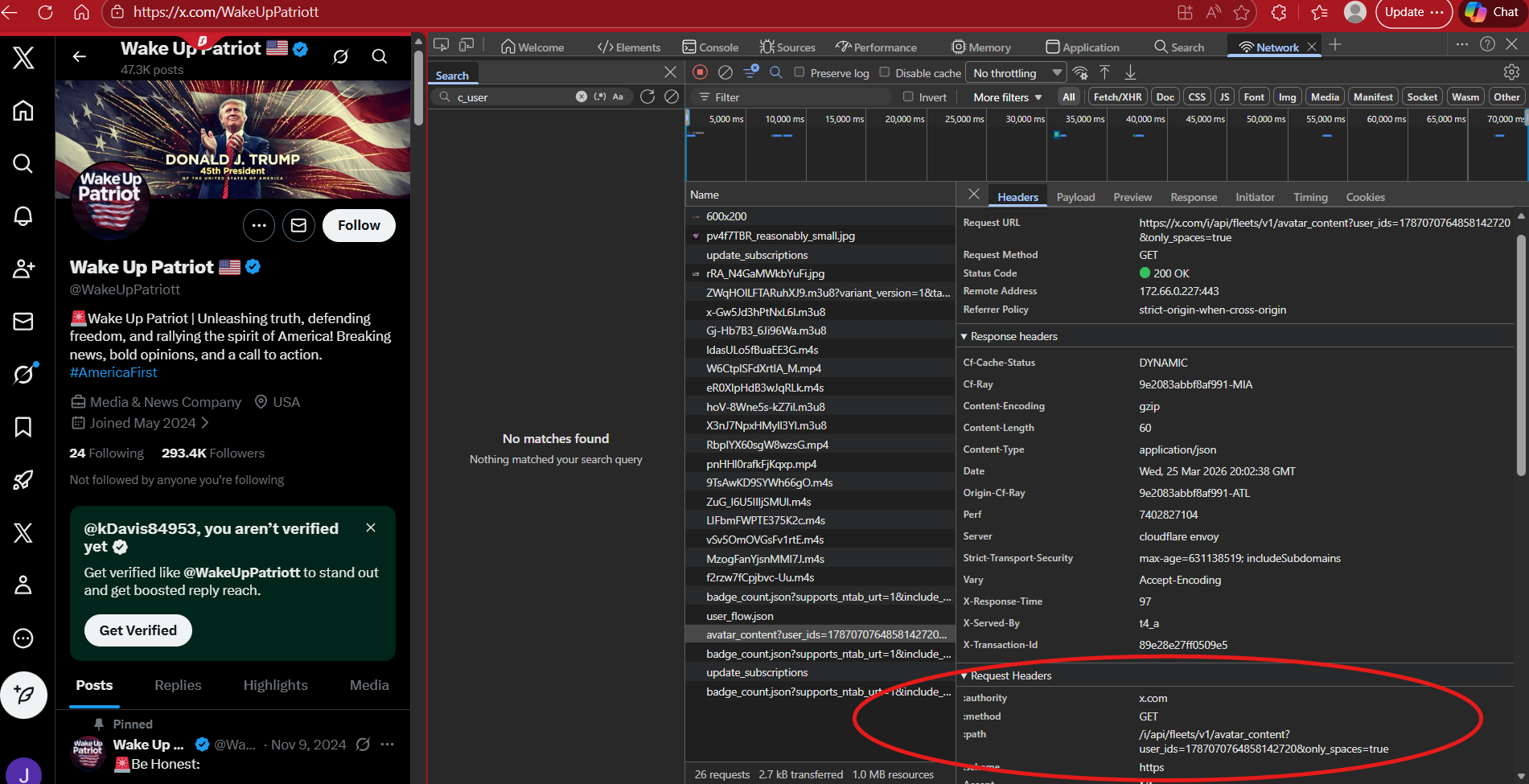Open X Home from sidebar
This screenshot has height=784, width=1529.
coord(23,110)
